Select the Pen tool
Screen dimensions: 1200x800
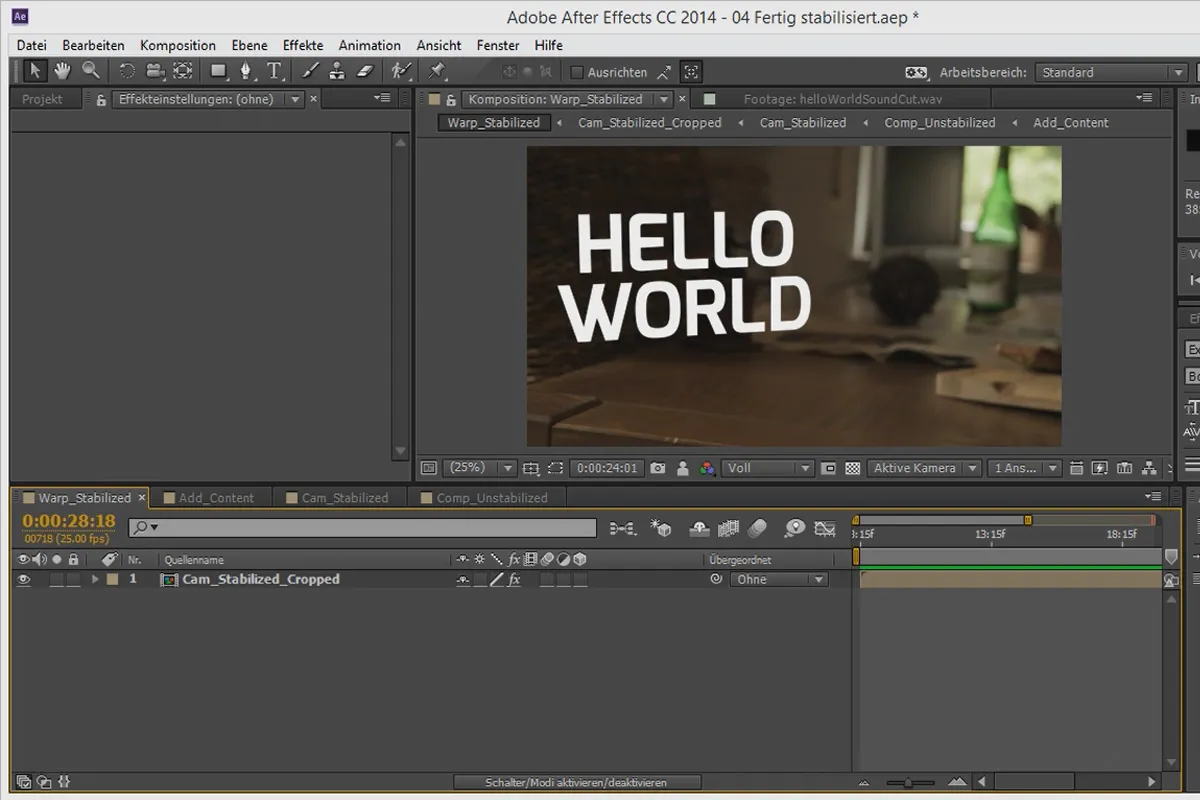(246, 71)
